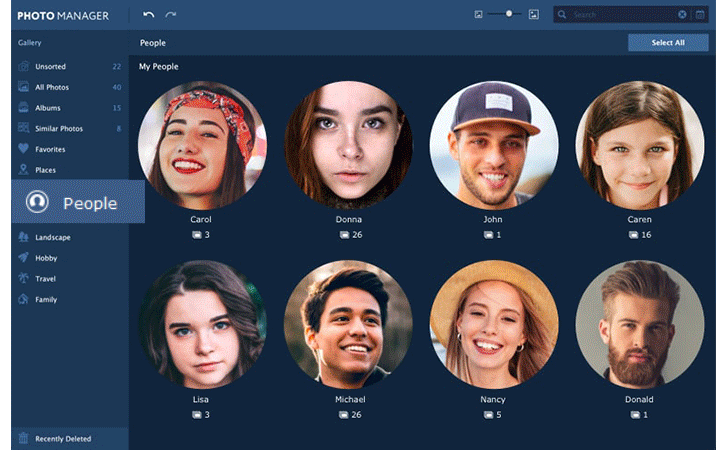Click the Favorites heart icon
The image size is (728, 450).
pos(23,149)
